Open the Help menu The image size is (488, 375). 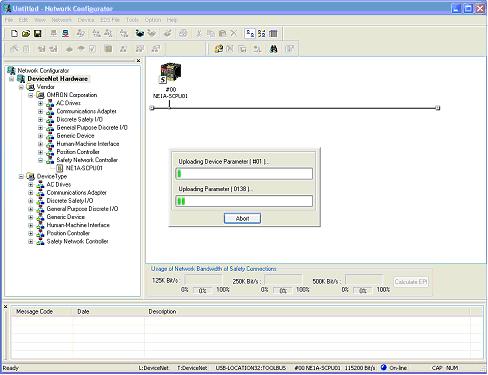(x=172, y=20)
